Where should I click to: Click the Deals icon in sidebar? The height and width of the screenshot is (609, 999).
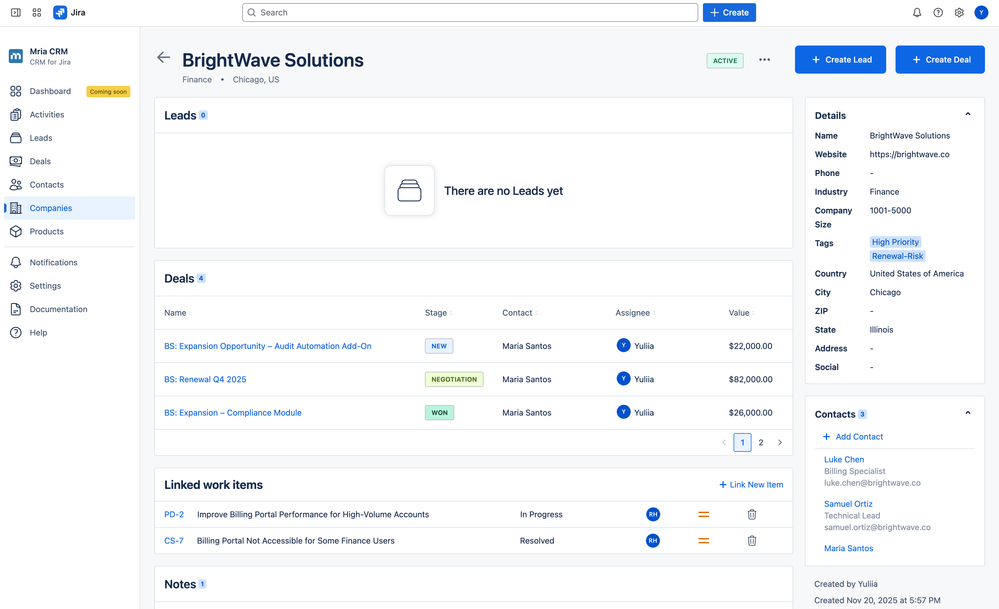pyautogui.click(x=15, y=161)
